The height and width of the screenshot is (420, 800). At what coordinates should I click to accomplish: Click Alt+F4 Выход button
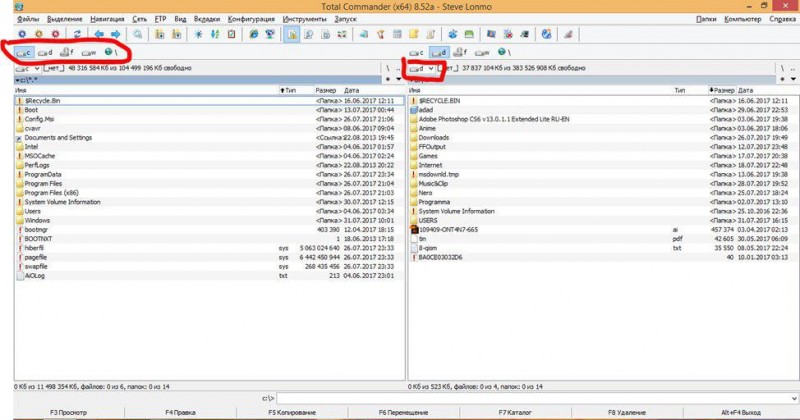click(x=741, y=412)
